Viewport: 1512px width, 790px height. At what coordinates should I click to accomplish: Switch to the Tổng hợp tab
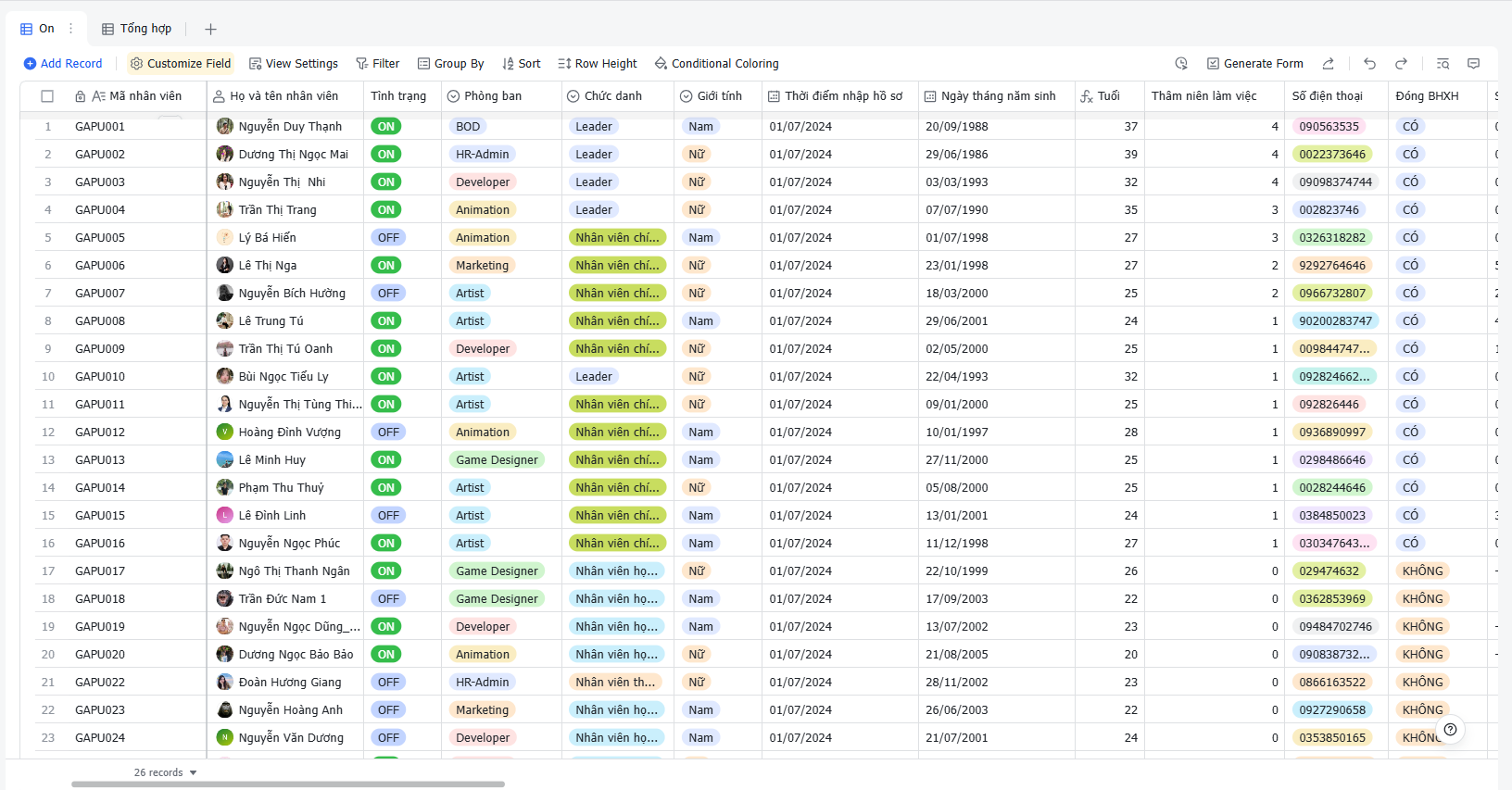pyautogui.click(x=137, y=29)
